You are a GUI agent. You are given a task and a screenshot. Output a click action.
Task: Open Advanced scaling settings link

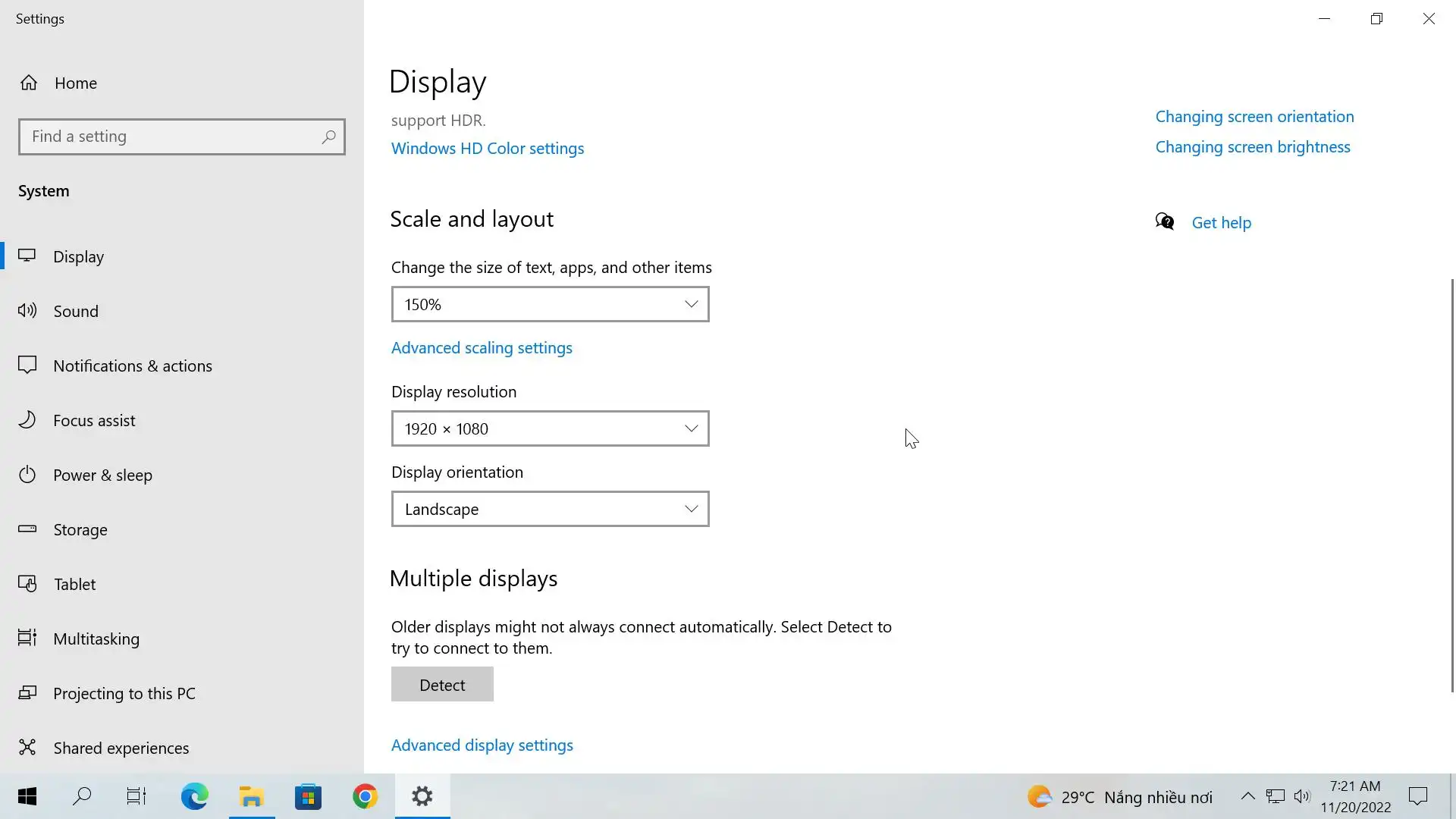(x=482, y=348)
